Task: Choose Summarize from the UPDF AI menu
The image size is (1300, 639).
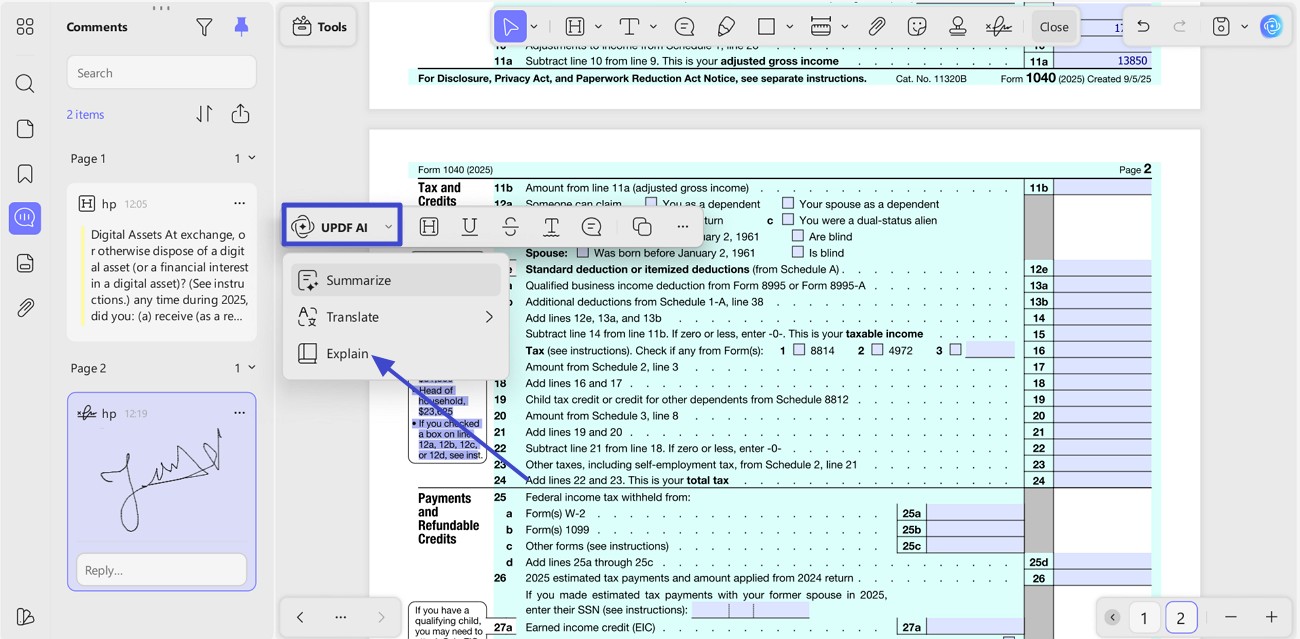Action: (396, 280)
